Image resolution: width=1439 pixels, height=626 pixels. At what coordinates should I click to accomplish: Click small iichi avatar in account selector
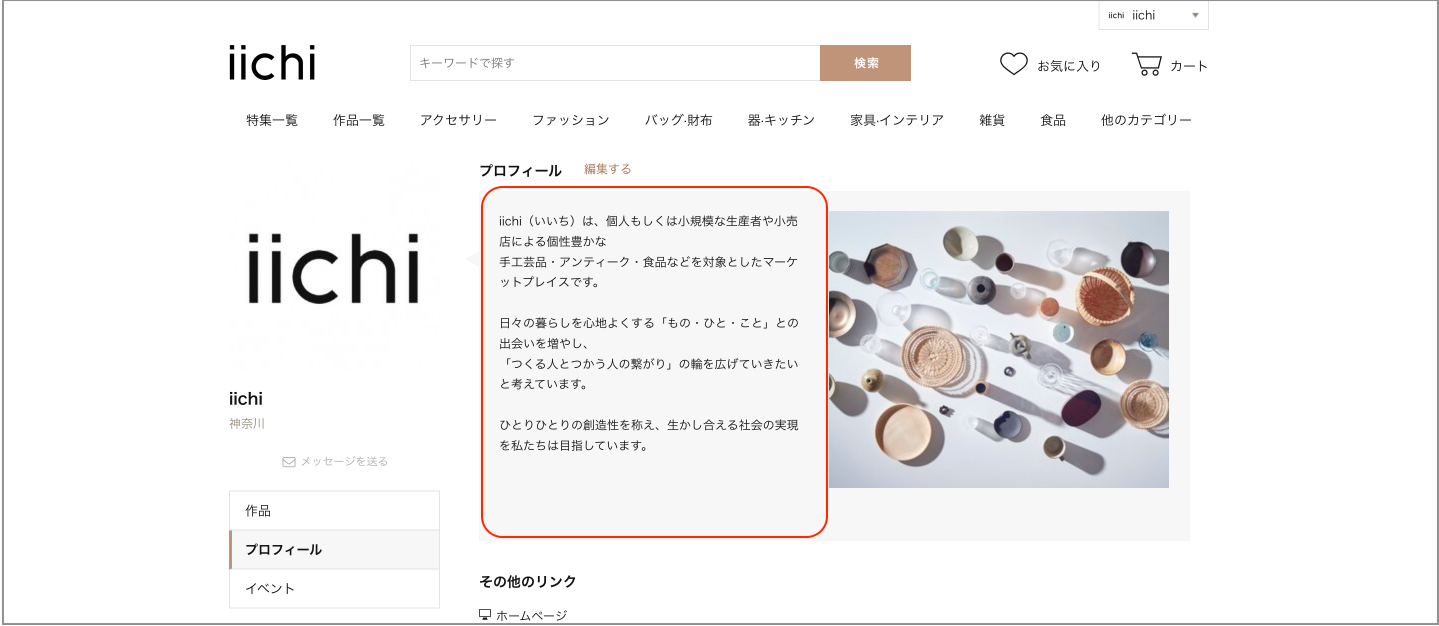coord(1116,15)
